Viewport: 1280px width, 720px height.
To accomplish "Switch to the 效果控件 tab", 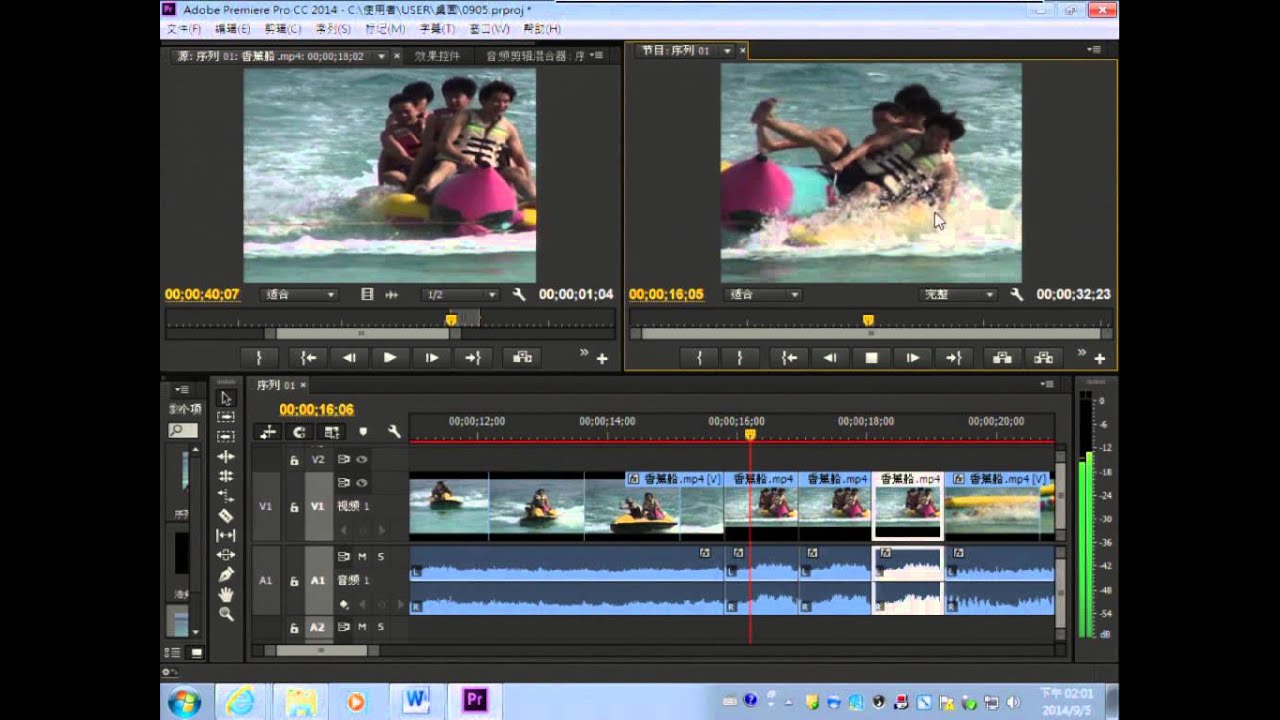I will pyautogui.click(x=437, y=57).
